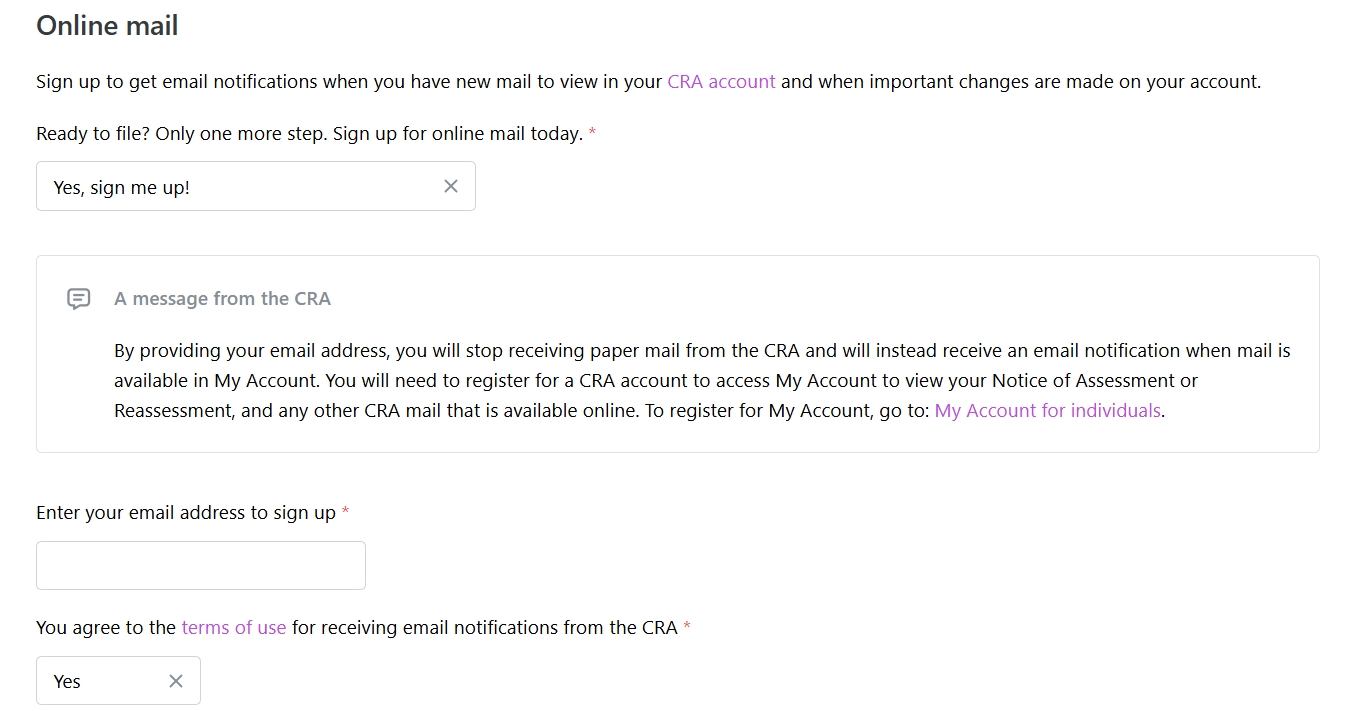Open the CRA account link

721,82
